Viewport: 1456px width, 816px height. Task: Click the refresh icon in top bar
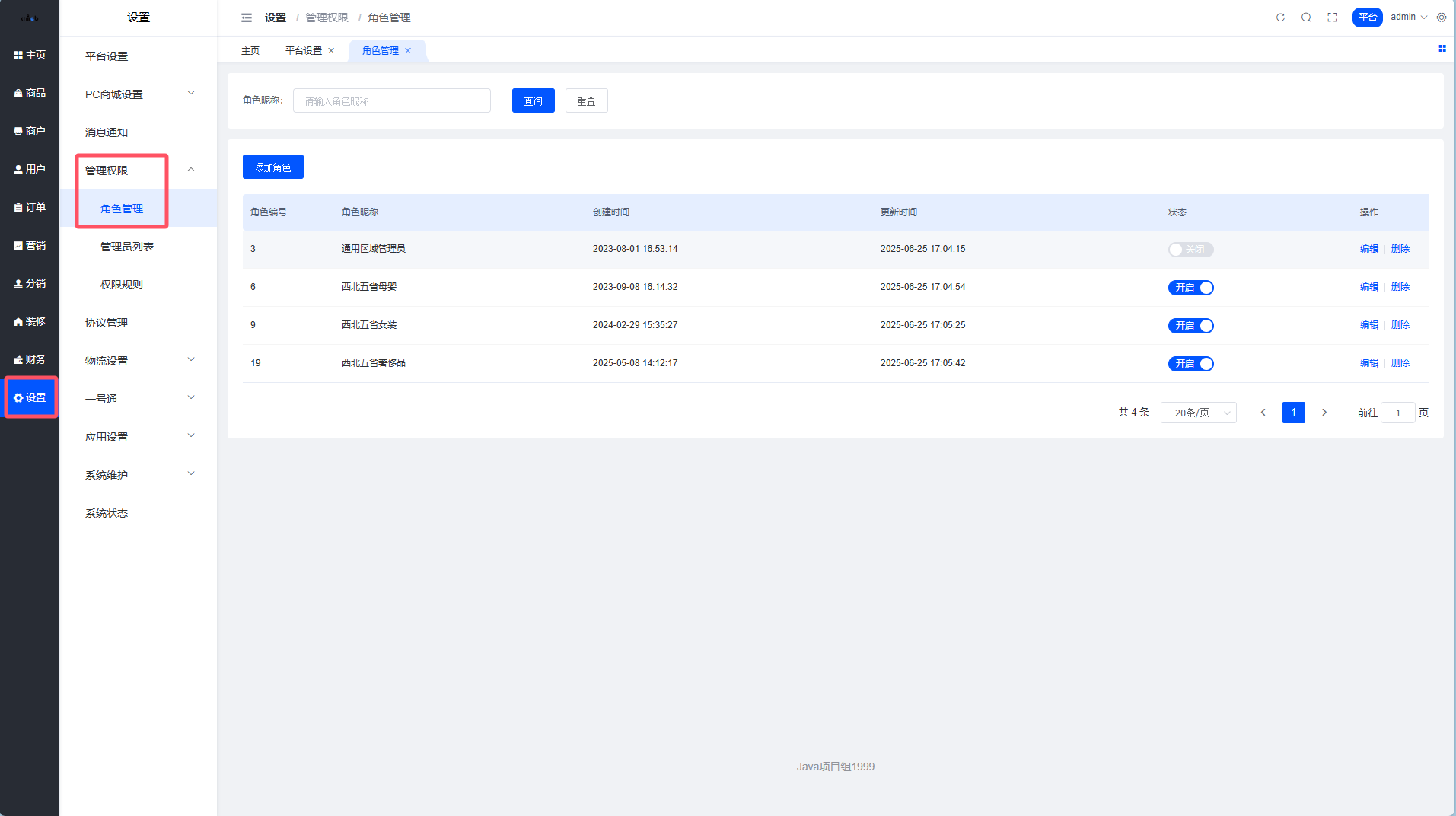point(1280,18)
